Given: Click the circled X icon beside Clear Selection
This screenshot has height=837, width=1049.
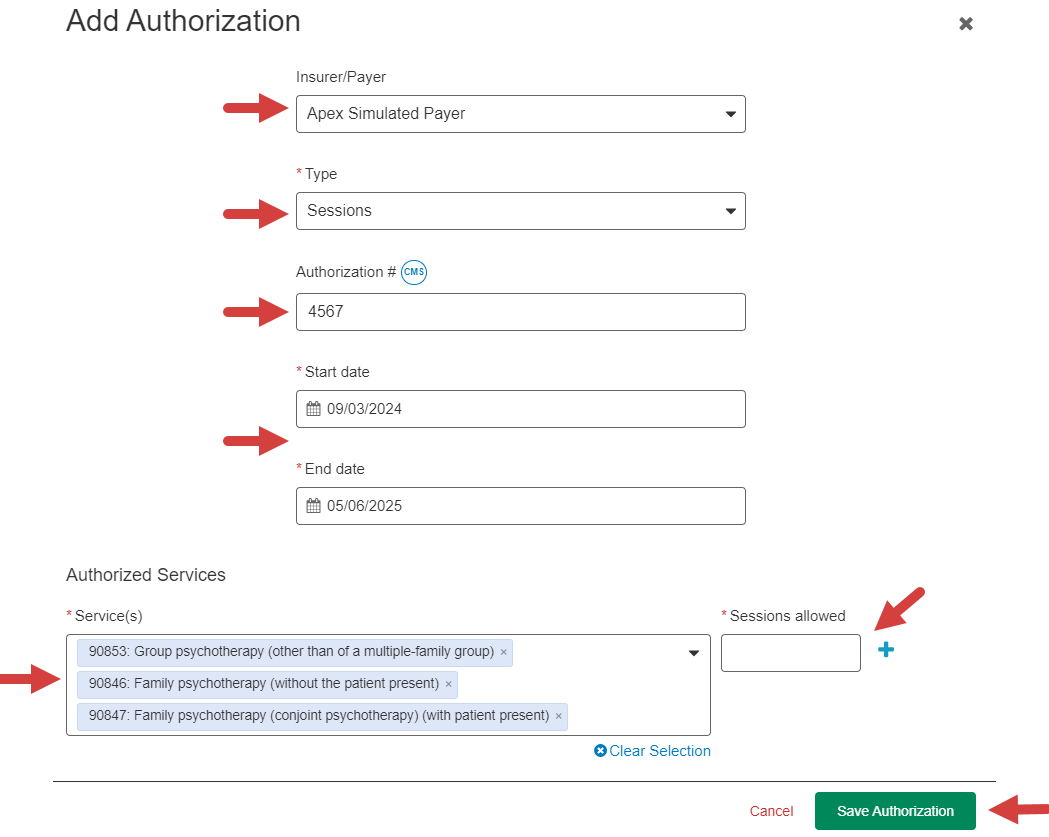Looking at the screenshot, I should 601,751.
